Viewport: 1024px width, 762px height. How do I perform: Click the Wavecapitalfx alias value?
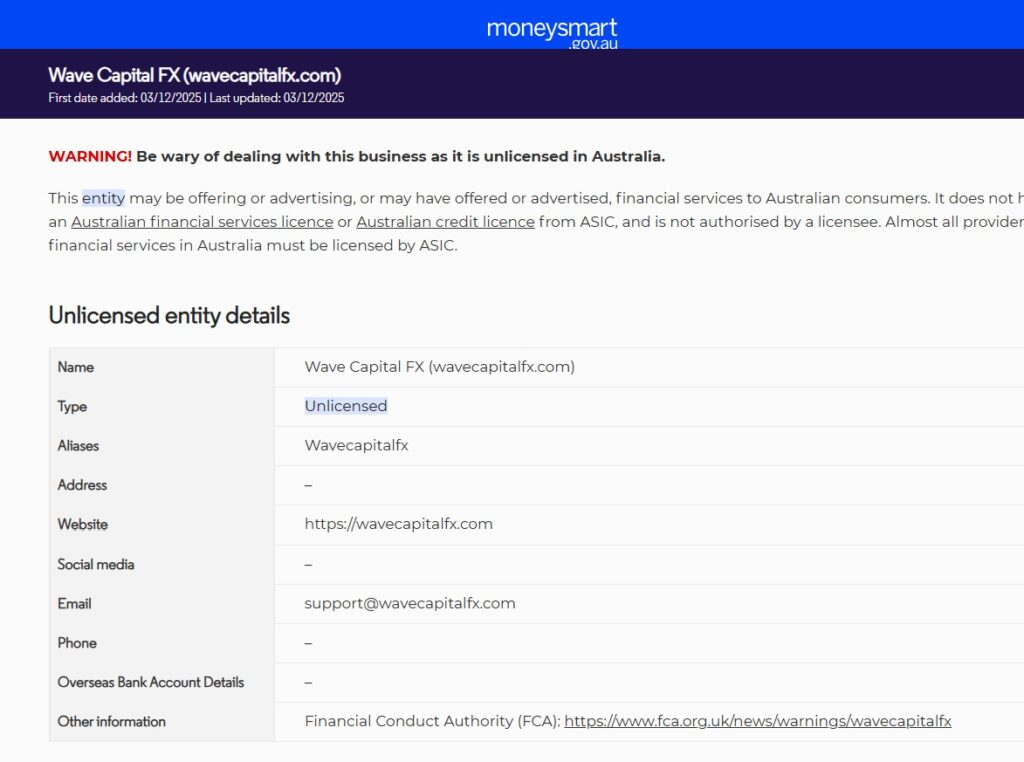tap(356, 445)
